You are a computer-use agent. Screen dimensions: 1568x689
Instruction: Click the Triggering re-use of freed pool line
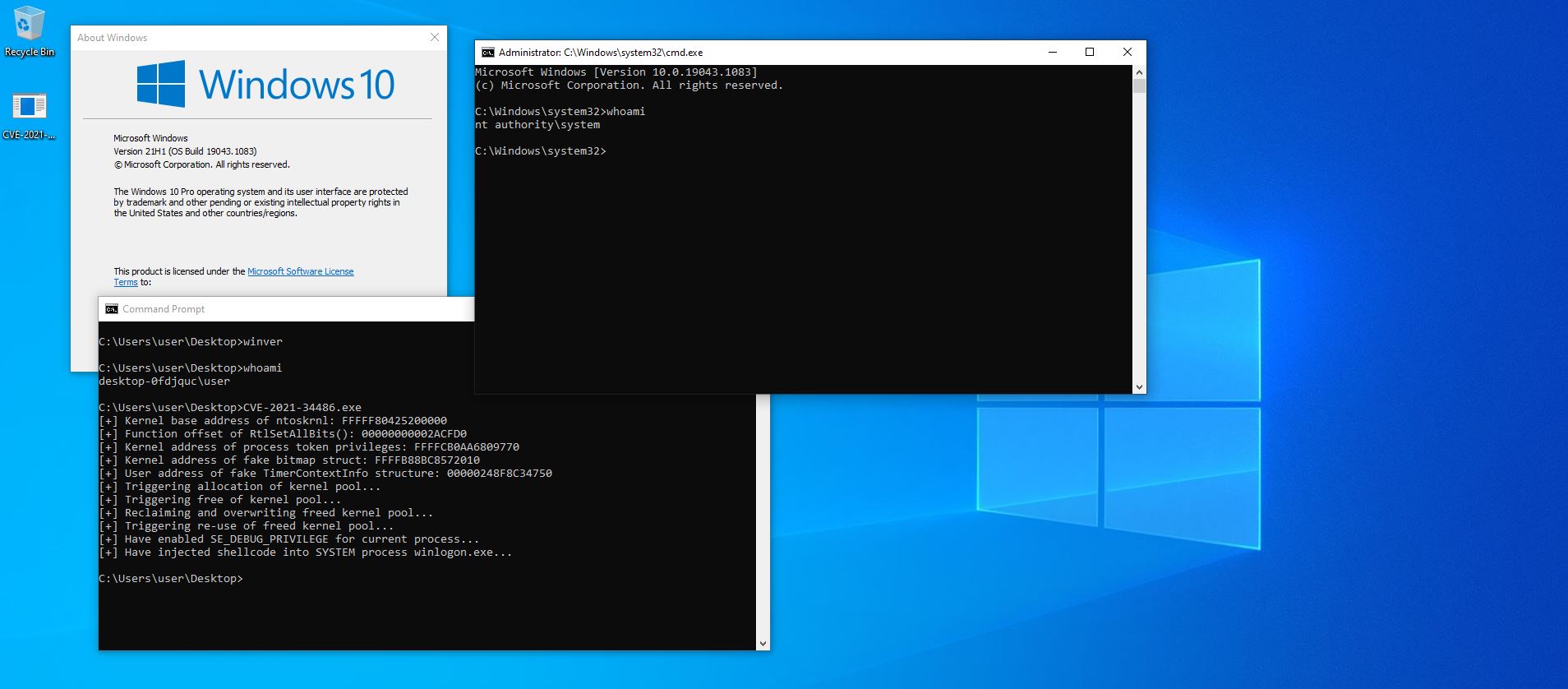[247, 526]
